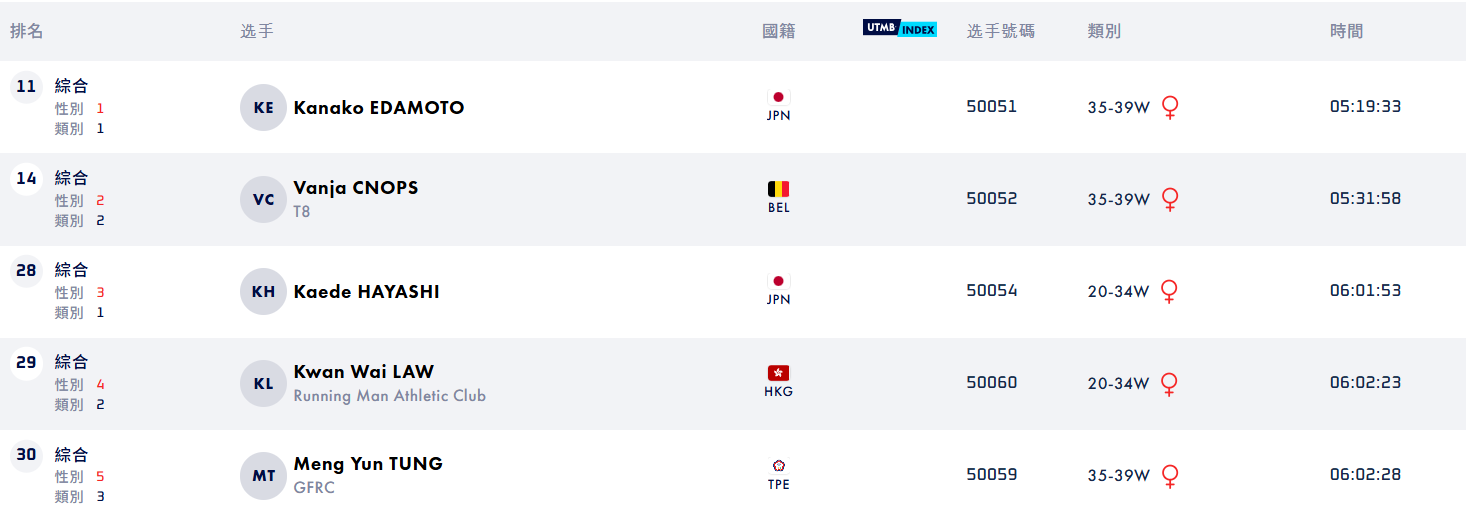Image resolution: width=1466 pixels, height=521 pixels.
Task: Sort by the 排名 column header
Action: [27, 31]
